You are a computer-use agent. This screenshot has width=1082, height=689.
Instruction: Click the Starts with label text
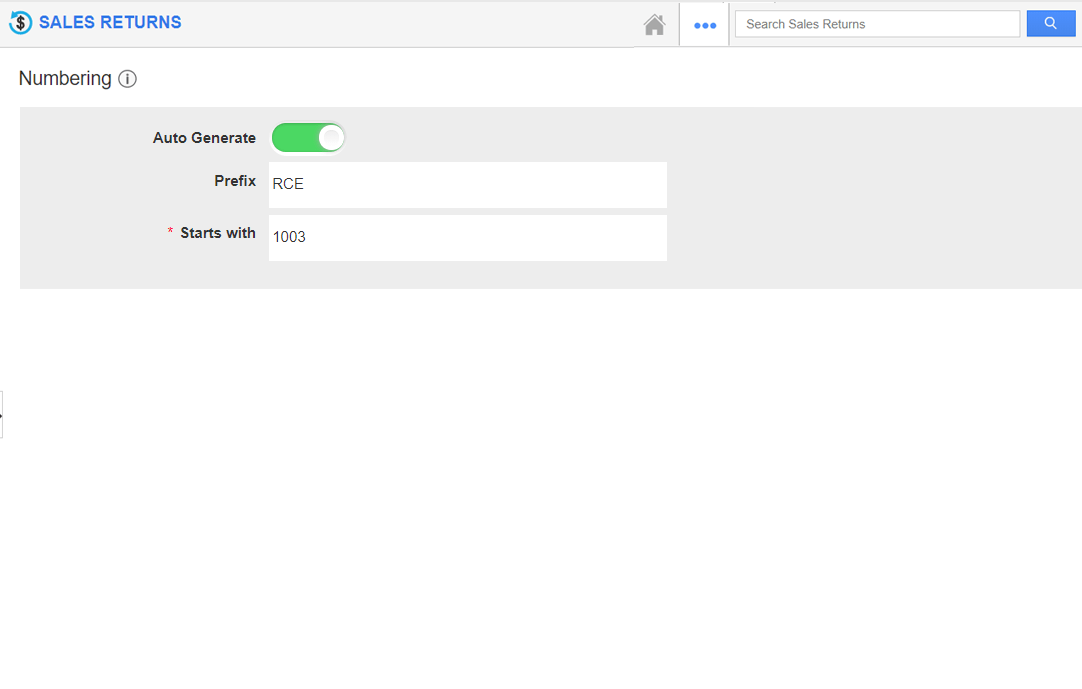click(218, 233)
